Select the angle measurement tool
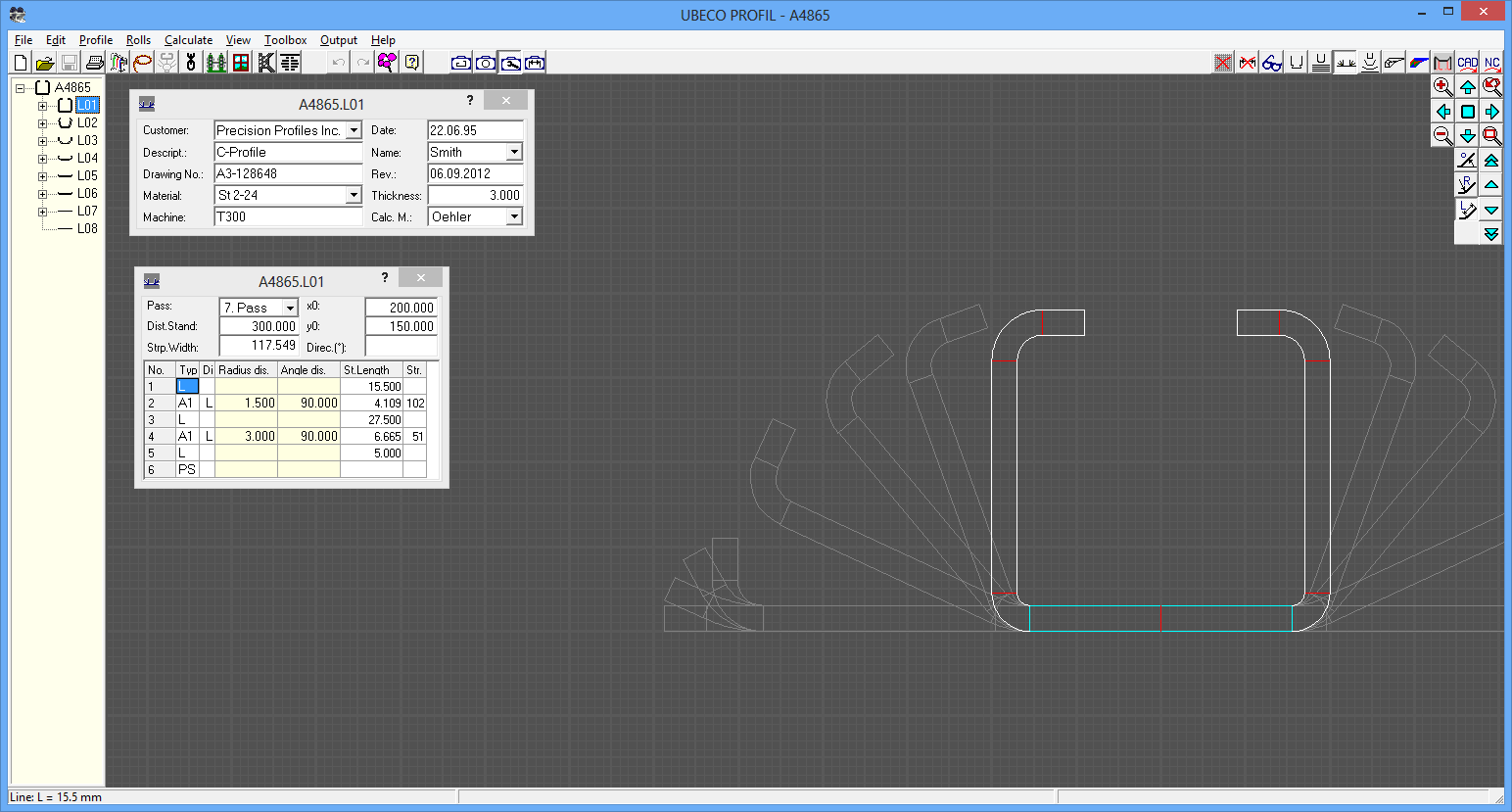The image size is (1512, 812). click(1467, 160)
